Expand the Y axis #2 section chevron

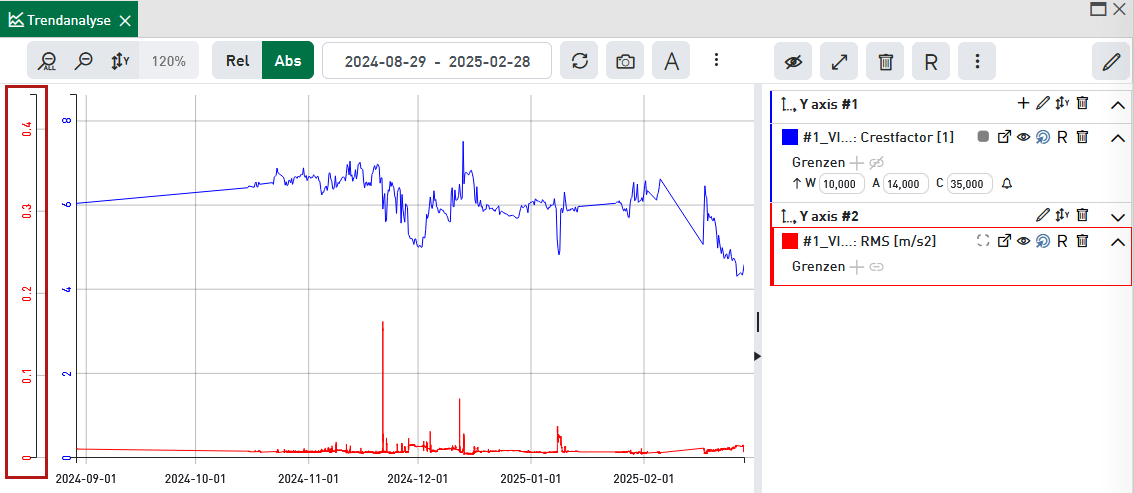[x=1117, y=215]
